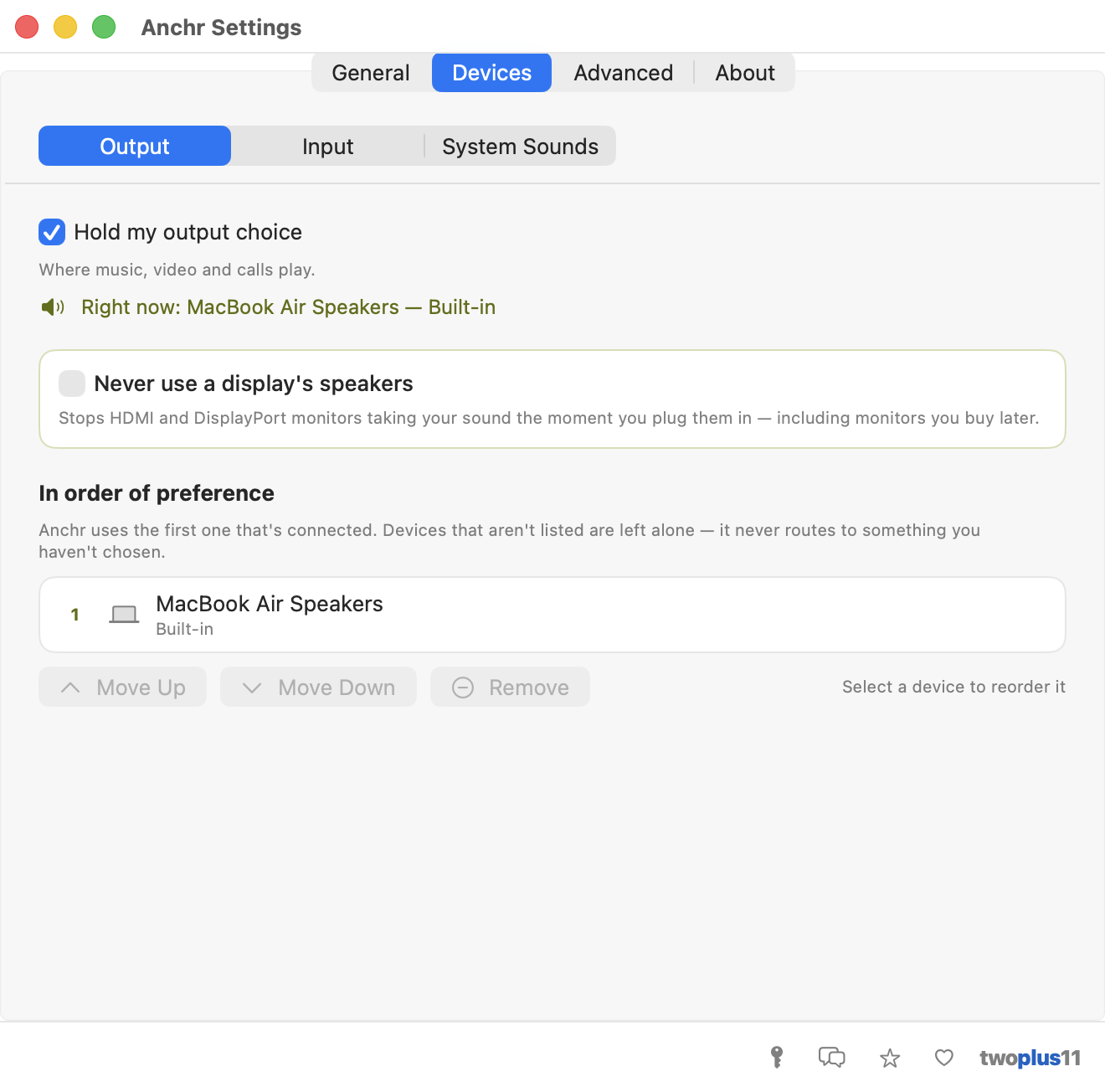This screenshot has height=1092, width=1105.
Task: Click the Built-in subtitle of device row
Action: (184, 629)
